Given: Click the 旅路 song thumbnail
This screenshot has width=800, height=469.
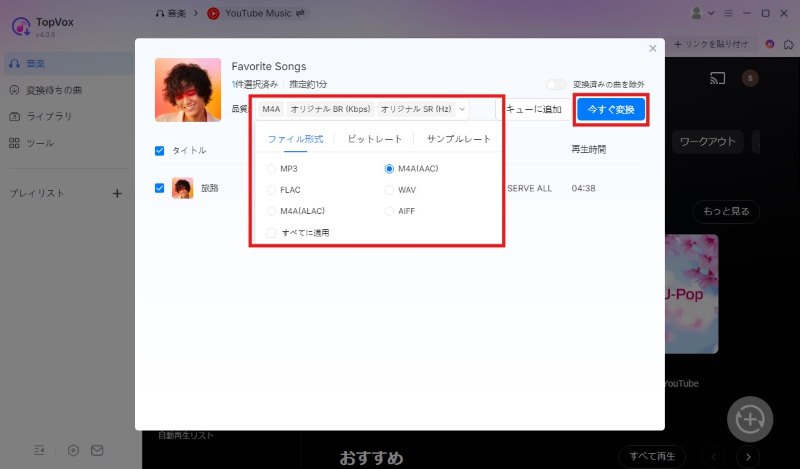Looking at the screenshot, I should [x=183, y=188].
